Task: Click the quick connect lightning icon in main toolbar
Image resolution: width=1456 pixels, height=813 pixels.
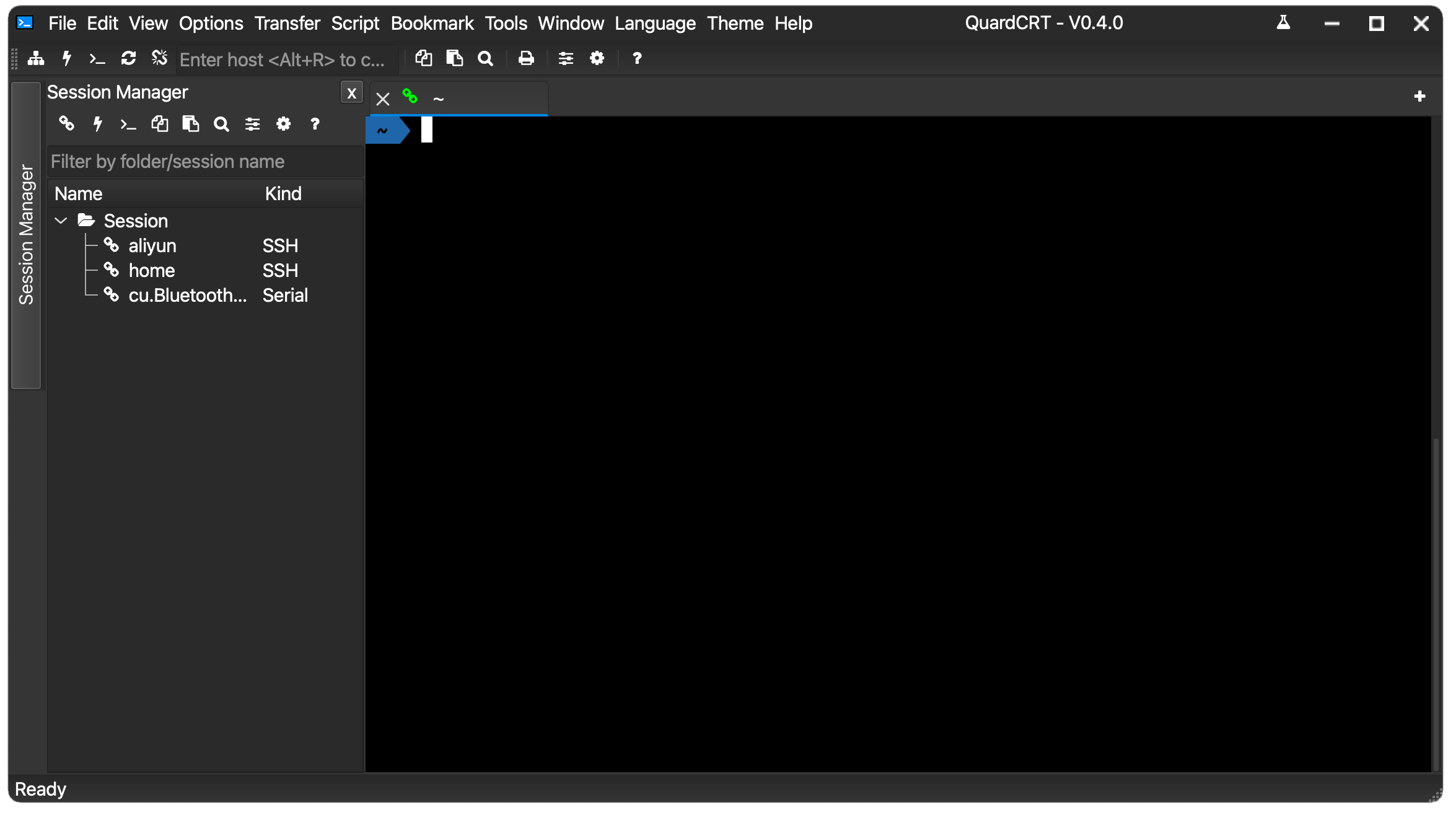Action: 67,59
